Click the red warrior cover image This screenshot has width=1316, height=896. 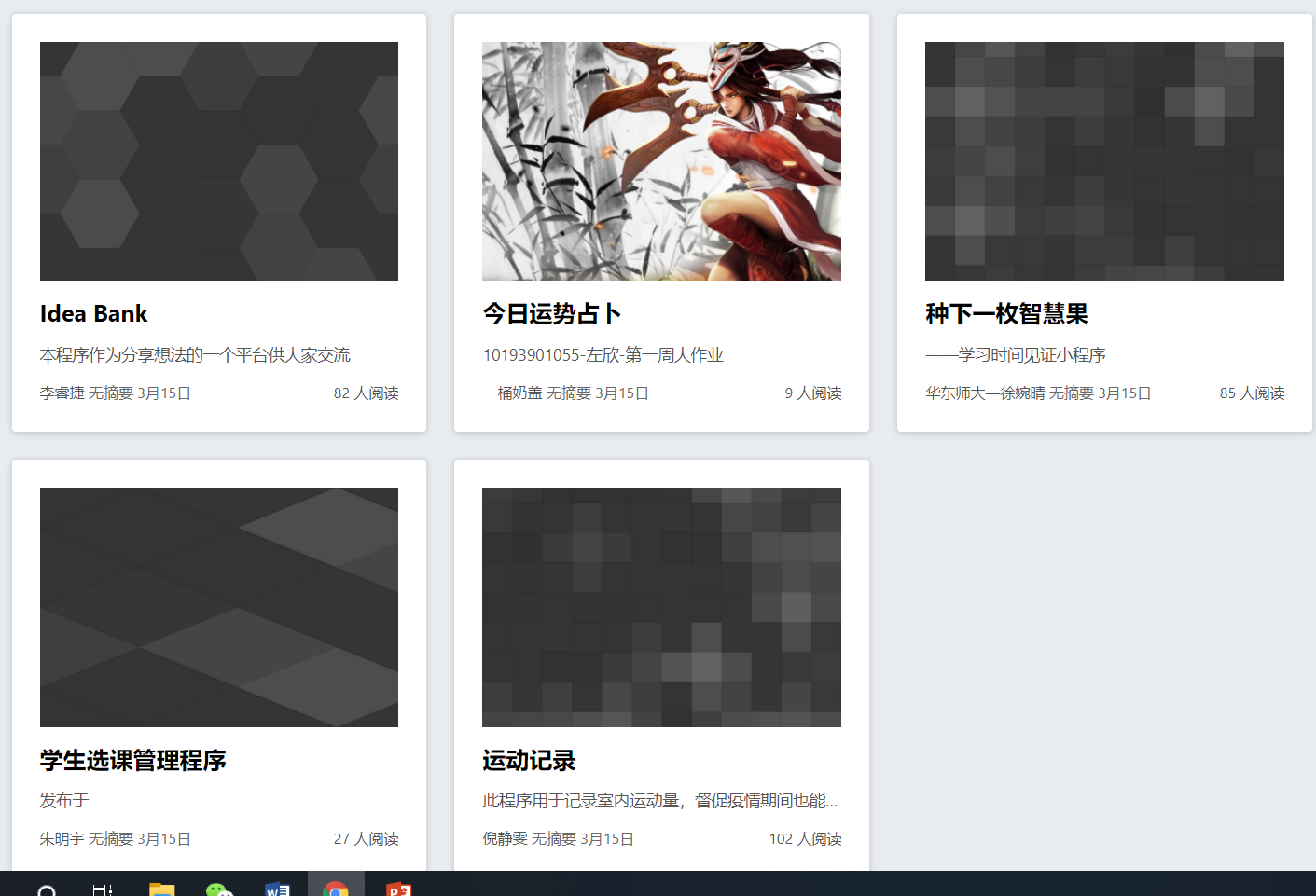tap(661, 161)
